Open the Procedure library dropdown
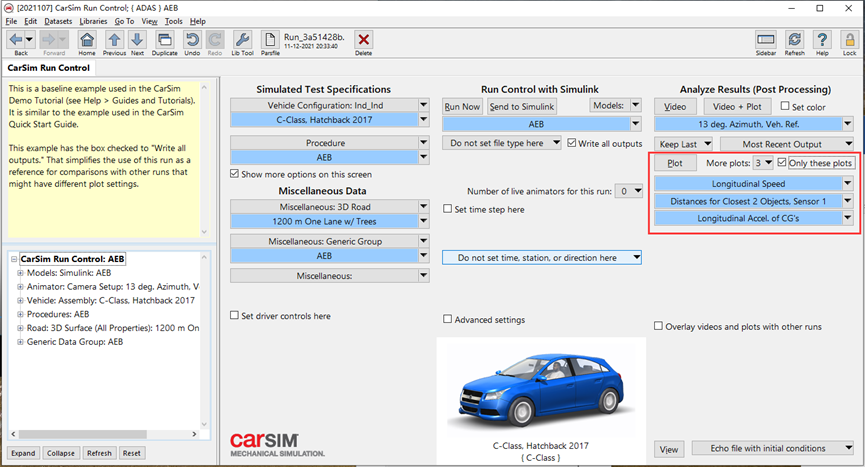This screenshot has width=865, height=467. point(424,142)
